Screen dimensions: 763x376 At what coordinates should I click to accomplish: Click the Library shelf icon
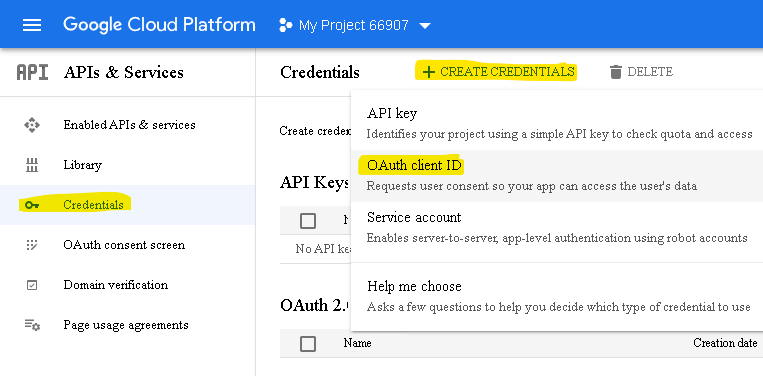point(32,165)
